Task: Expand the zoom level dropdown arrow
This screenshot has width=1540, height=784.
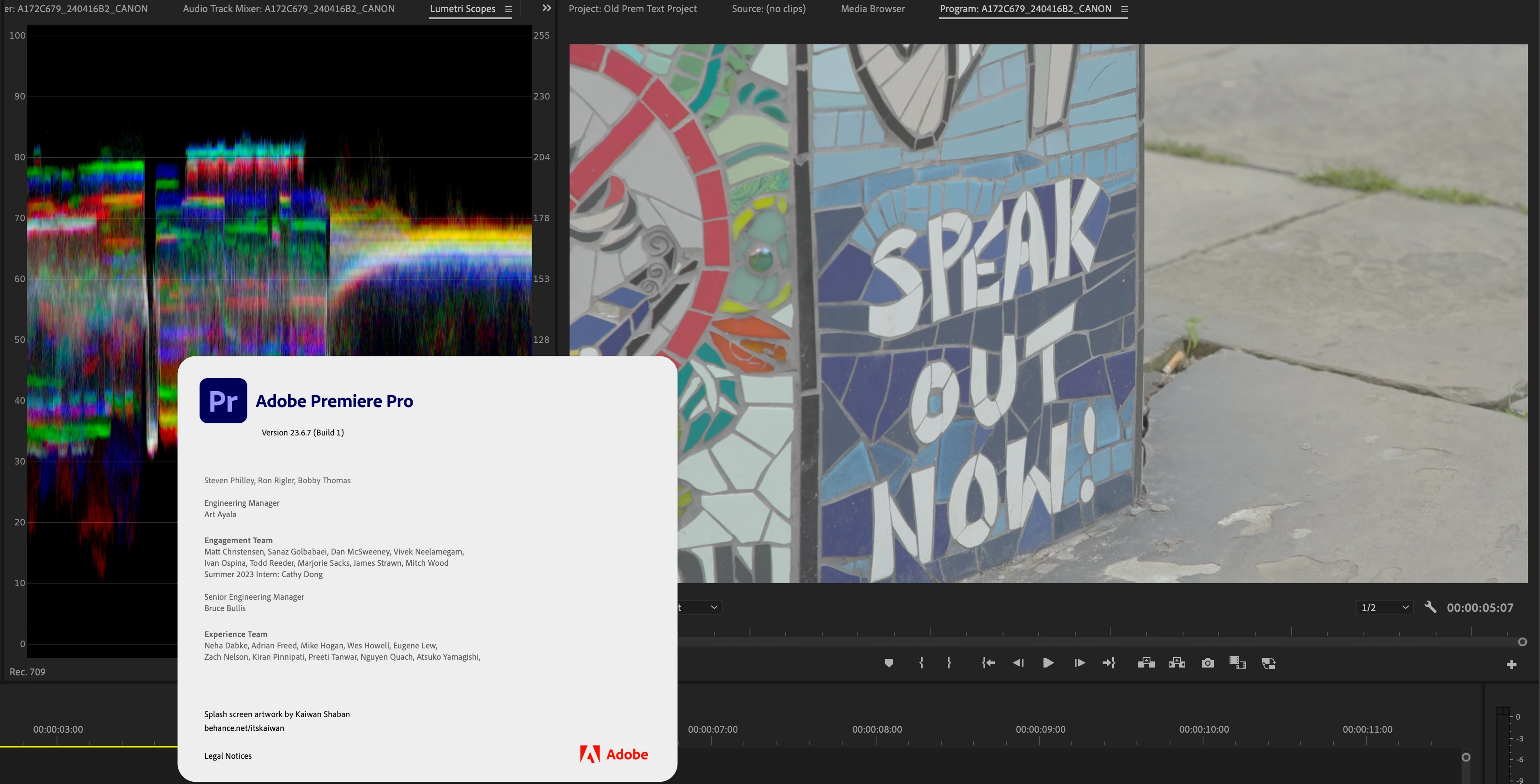Action: pos(714,607)
